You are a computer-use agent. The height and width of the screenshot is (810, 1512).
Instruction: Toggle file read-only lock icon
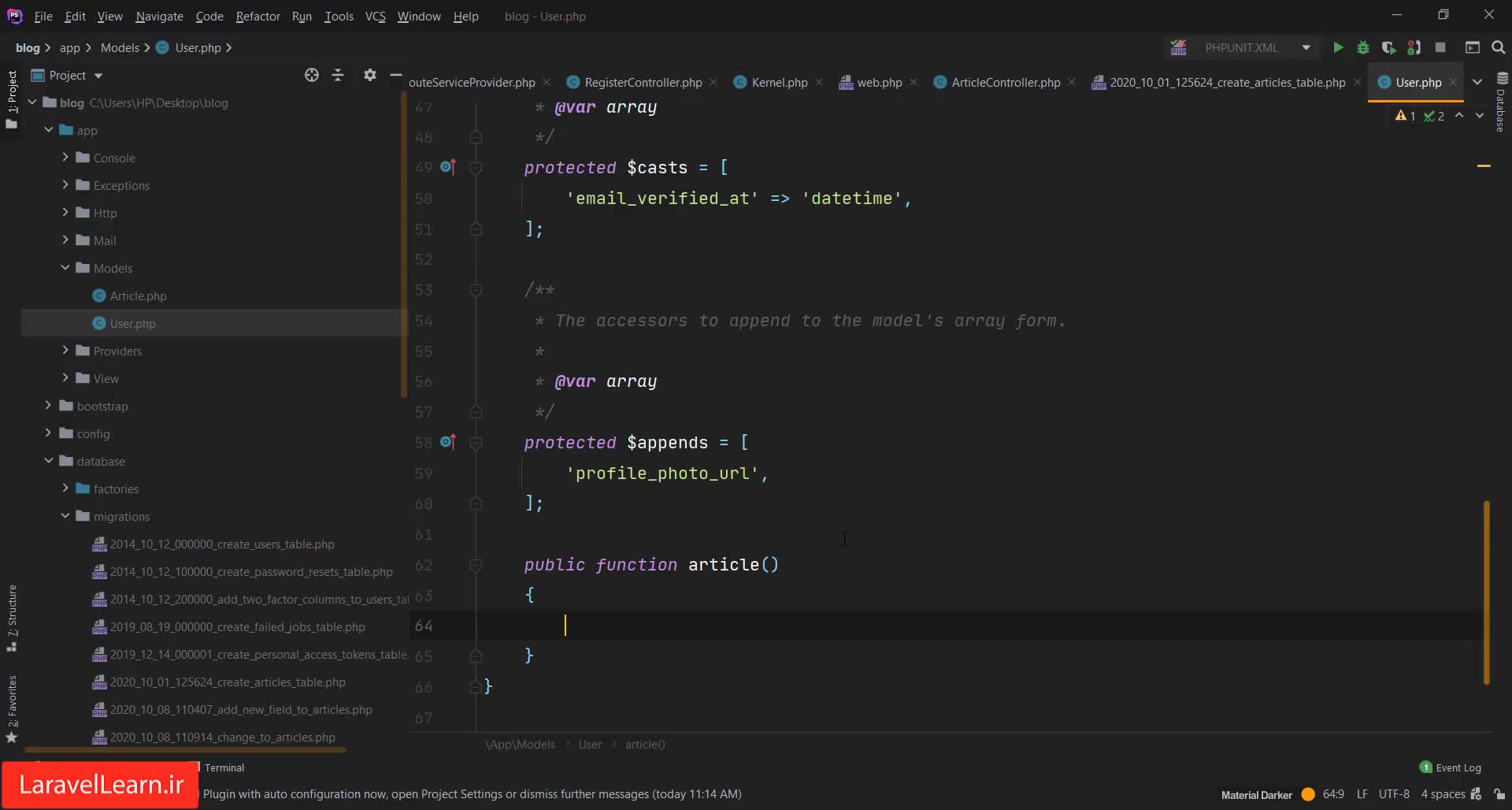pos(1499,794)
